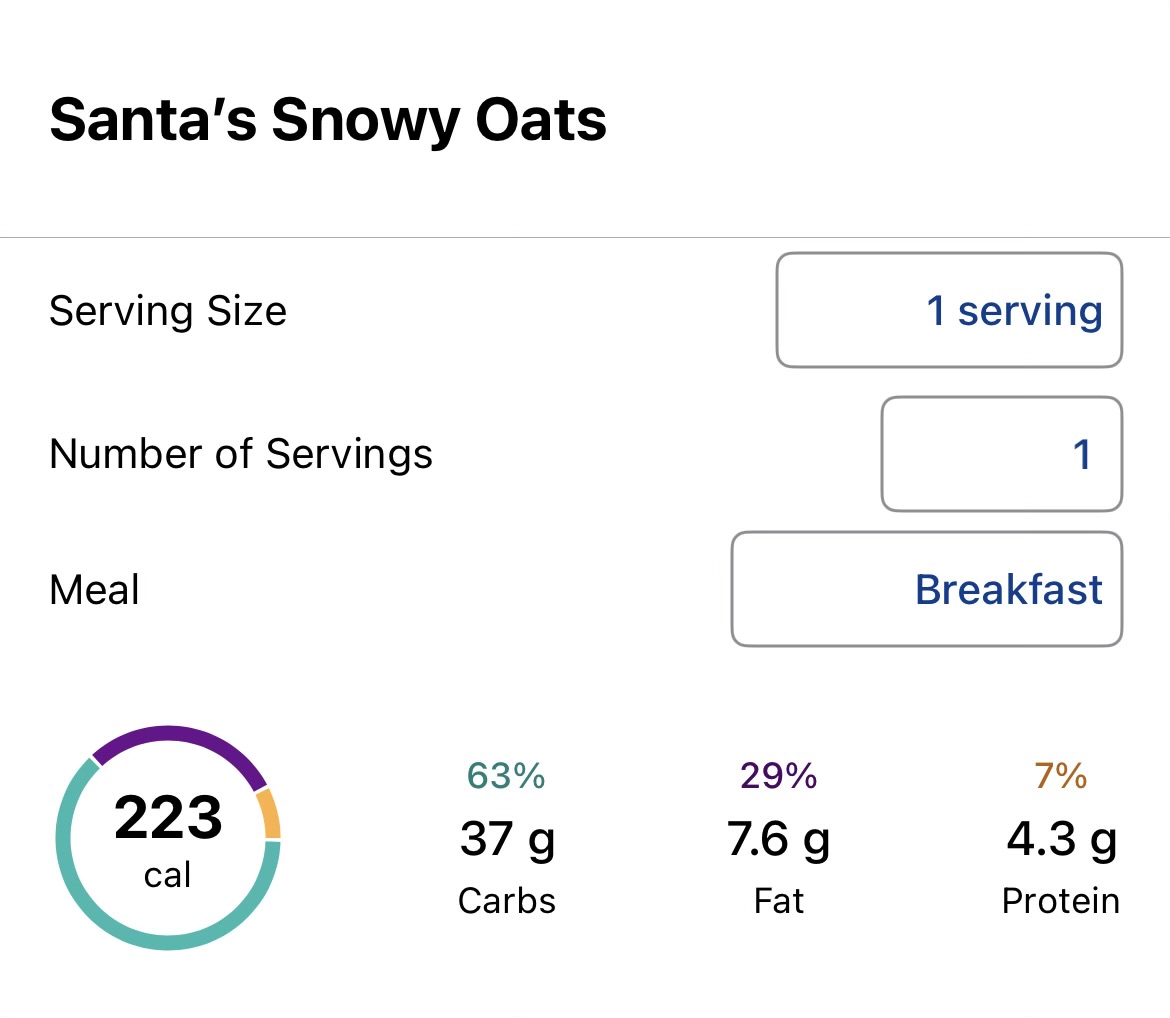Click the 7% protein percentage
The image size is (1170, 1018).
pos(1061,776)
